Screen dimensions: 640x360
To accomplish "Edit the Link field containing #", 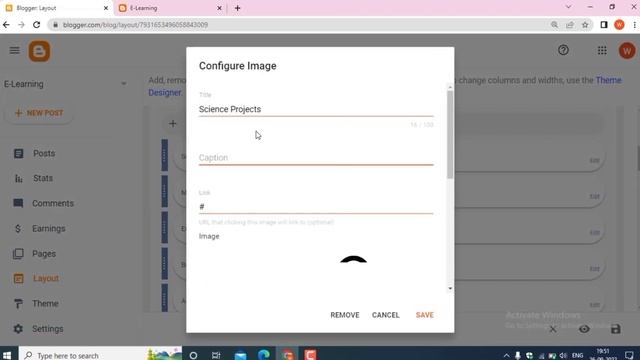I will click(x=316, y=207).
